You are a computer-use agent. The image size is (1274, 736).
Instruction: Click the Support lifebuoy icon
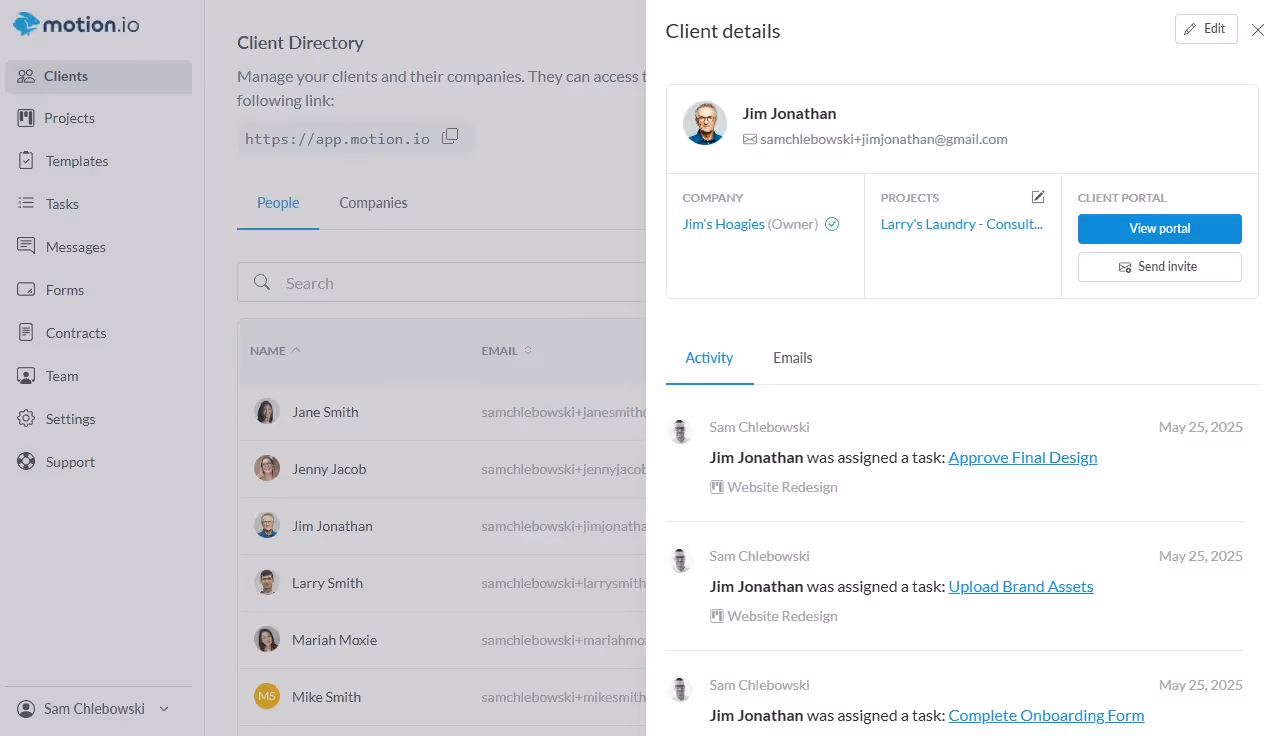(26, 462)
